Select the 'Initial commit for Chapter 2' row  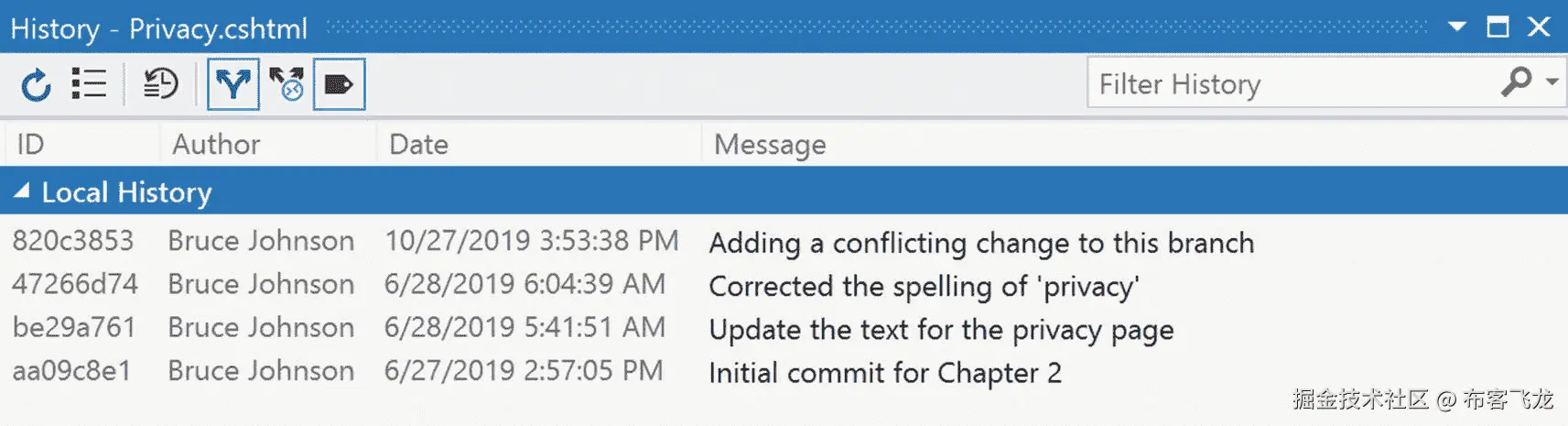[x=884, y=373]
